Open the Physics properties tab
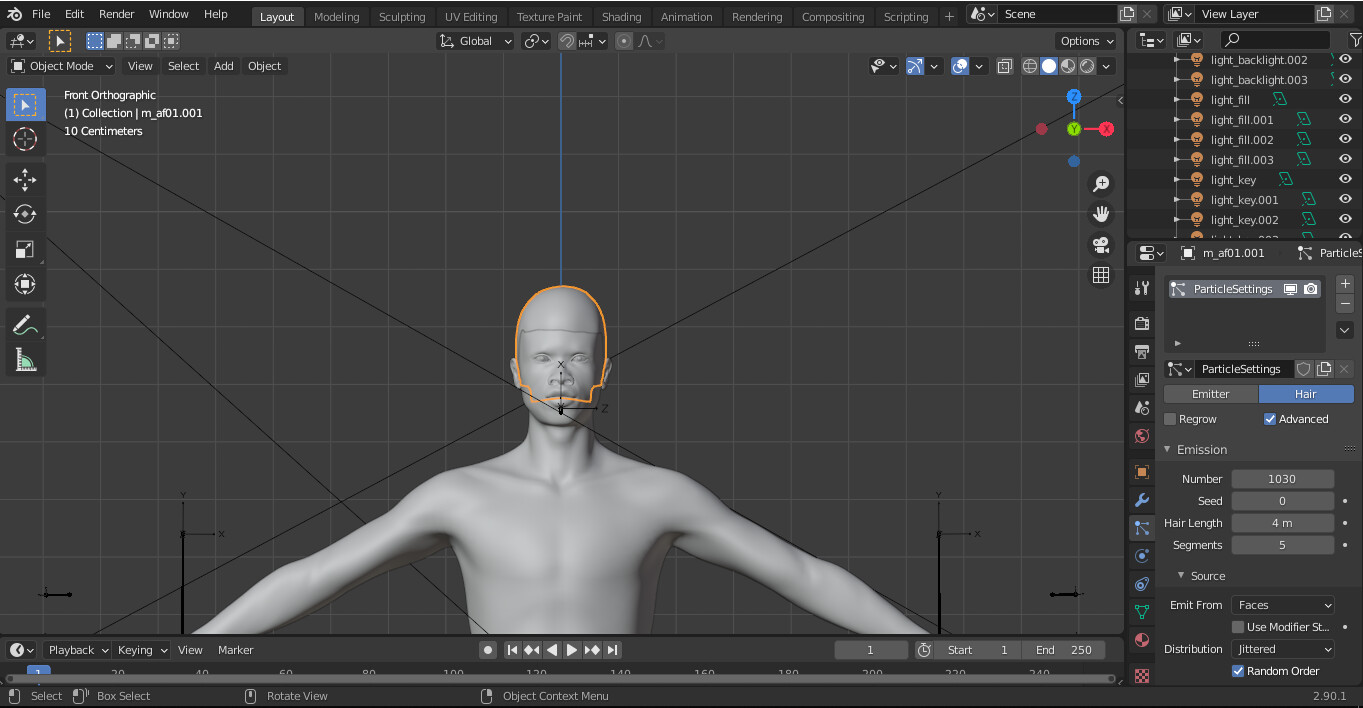This screenshot has width=1363, height=708. pyautogui.click(x=1142, y=555)
